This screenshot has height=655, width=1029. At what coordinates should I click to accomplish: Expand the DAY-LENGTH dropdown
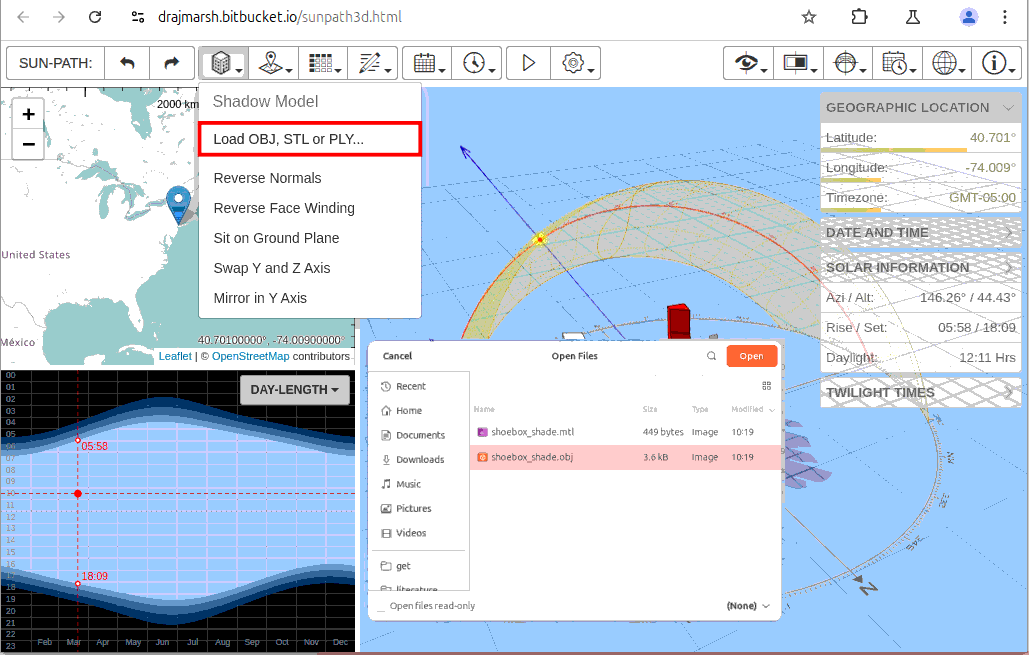(293, 390)
